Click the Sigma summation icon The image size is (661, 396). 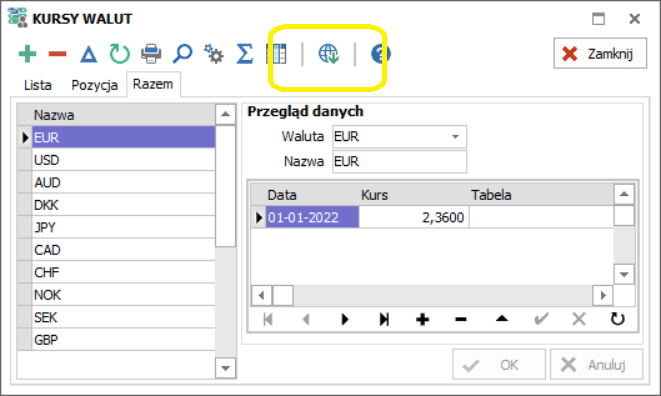245,54
